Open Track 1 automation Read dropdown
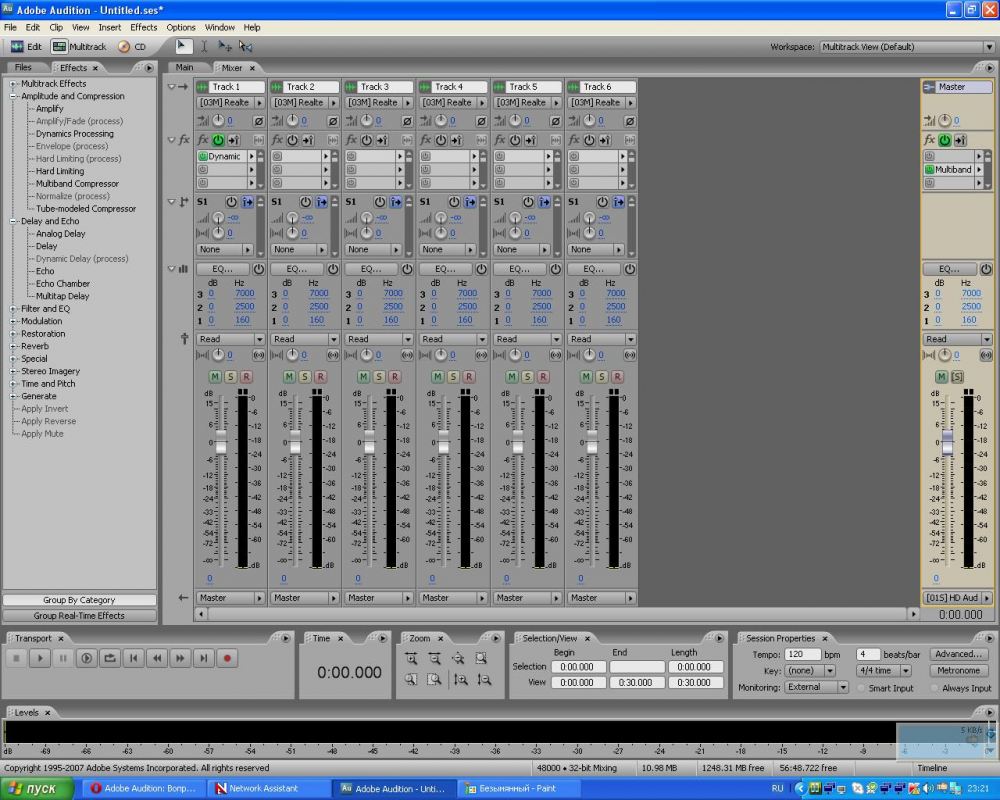 coord(230,339)
